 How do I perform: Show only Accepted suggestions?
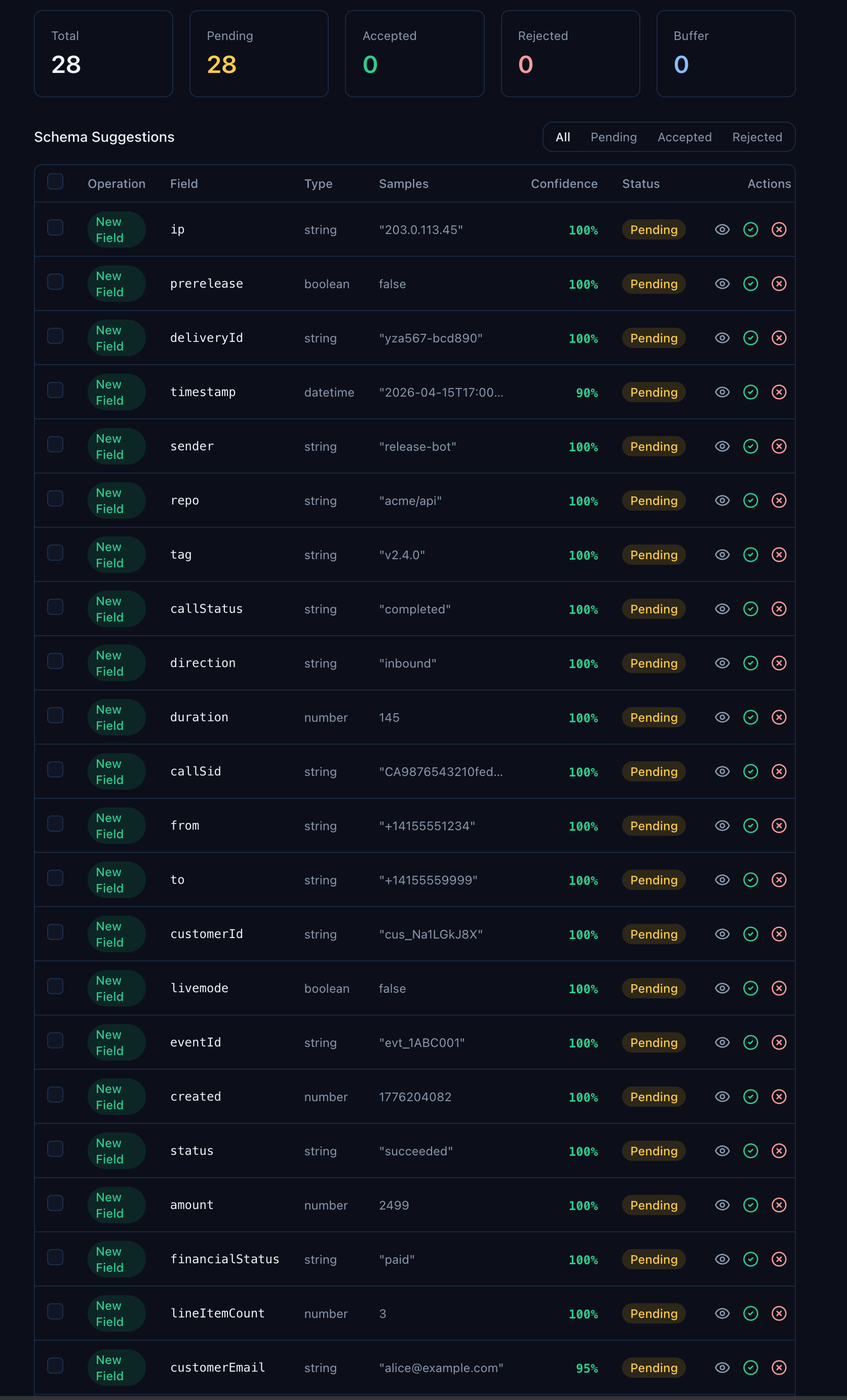point(684,137)
